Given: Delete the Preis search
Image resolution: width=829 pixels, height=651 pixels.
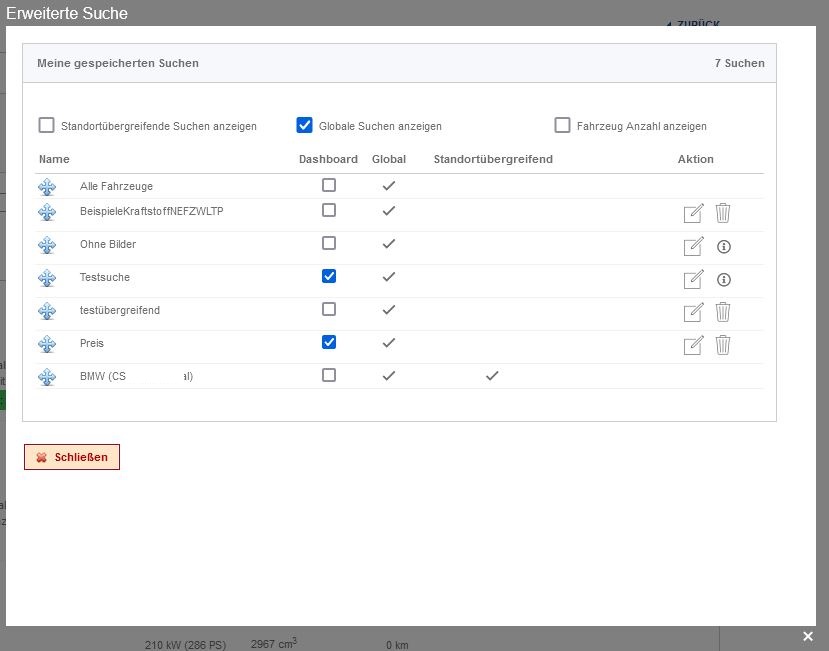Looking at the screenshot, I should (x=723, y=345).
